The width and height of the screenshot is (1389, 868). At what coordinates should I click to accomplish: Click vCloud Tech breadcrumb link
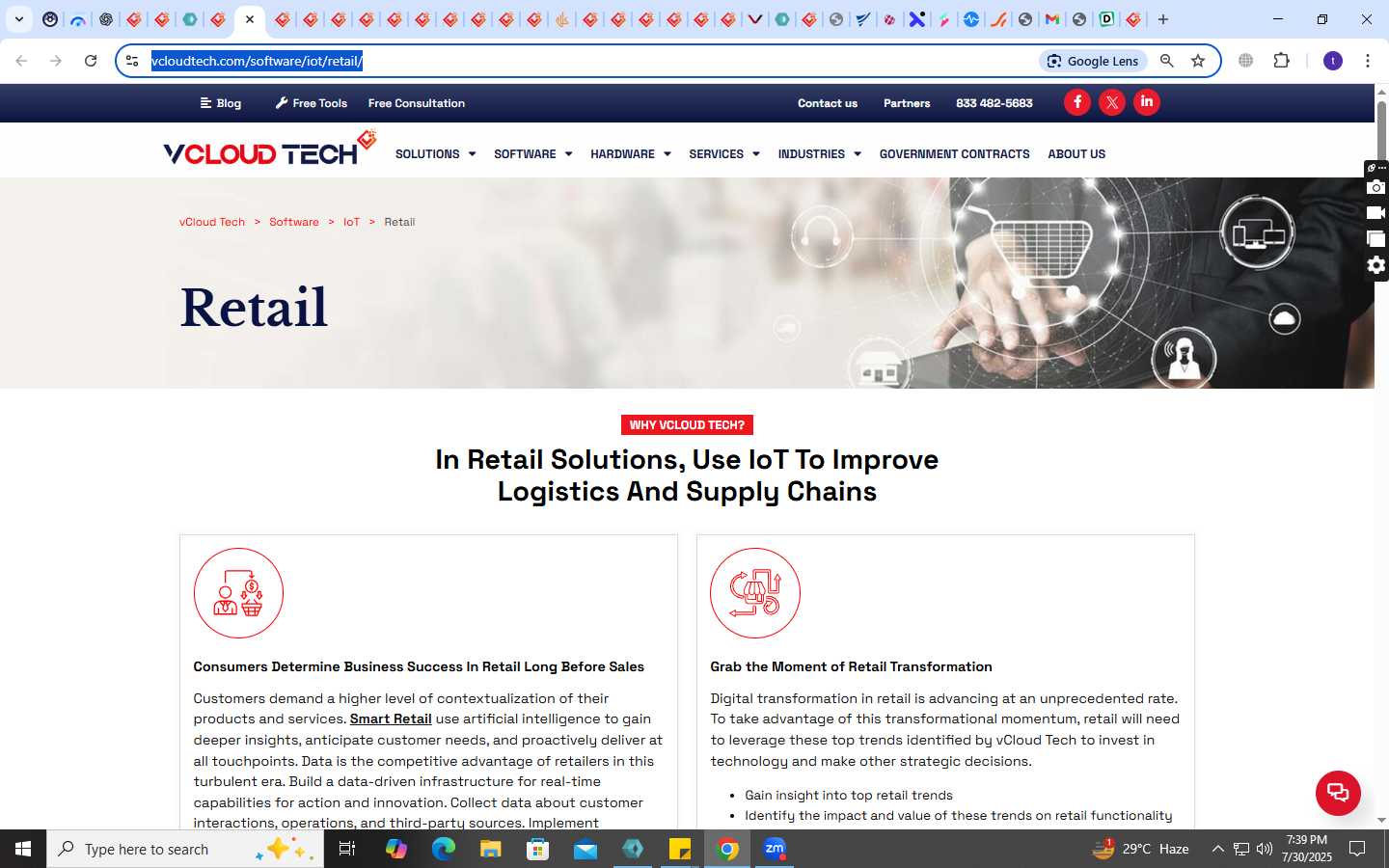pos(212,222)
